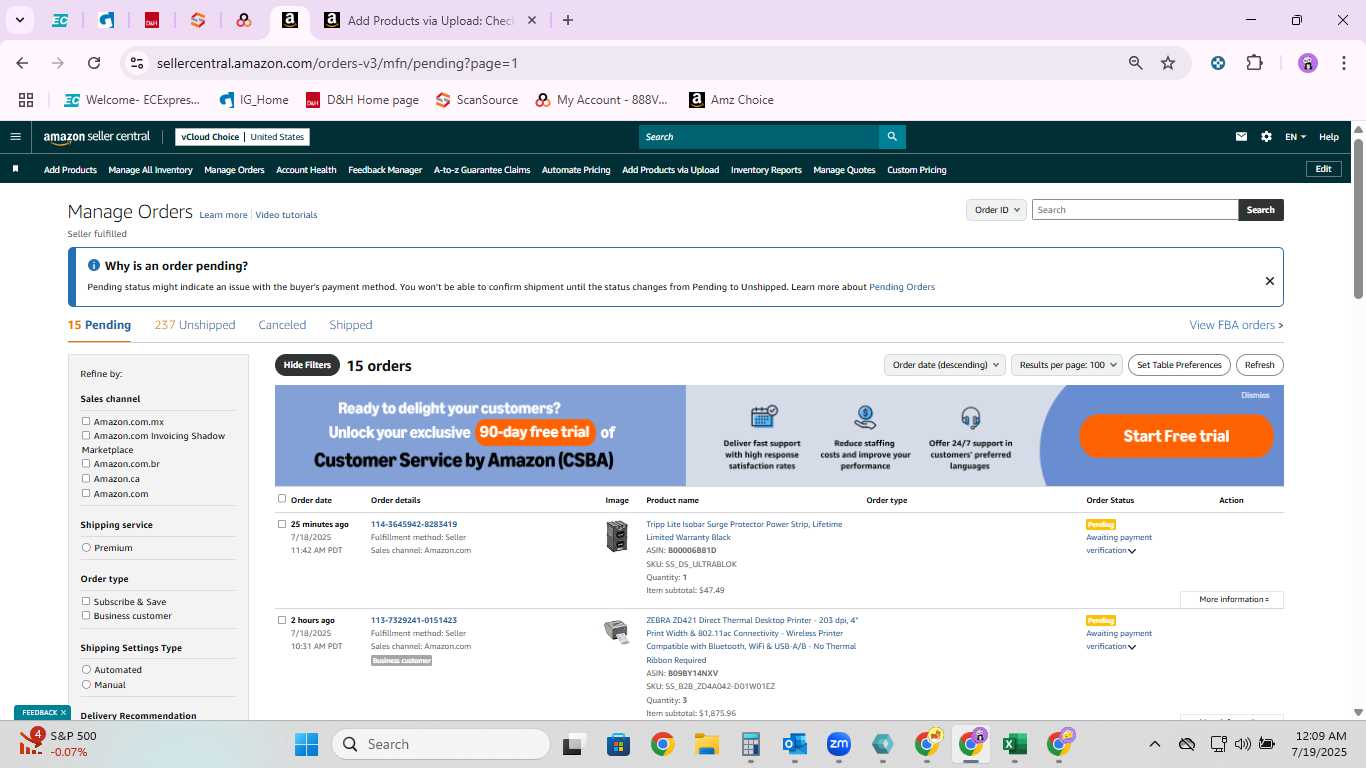The width and height of the screenshot is (1366, 768).
Task: Open the Order date (descending) sort dropdown
Action: click(x=944, y=365)
